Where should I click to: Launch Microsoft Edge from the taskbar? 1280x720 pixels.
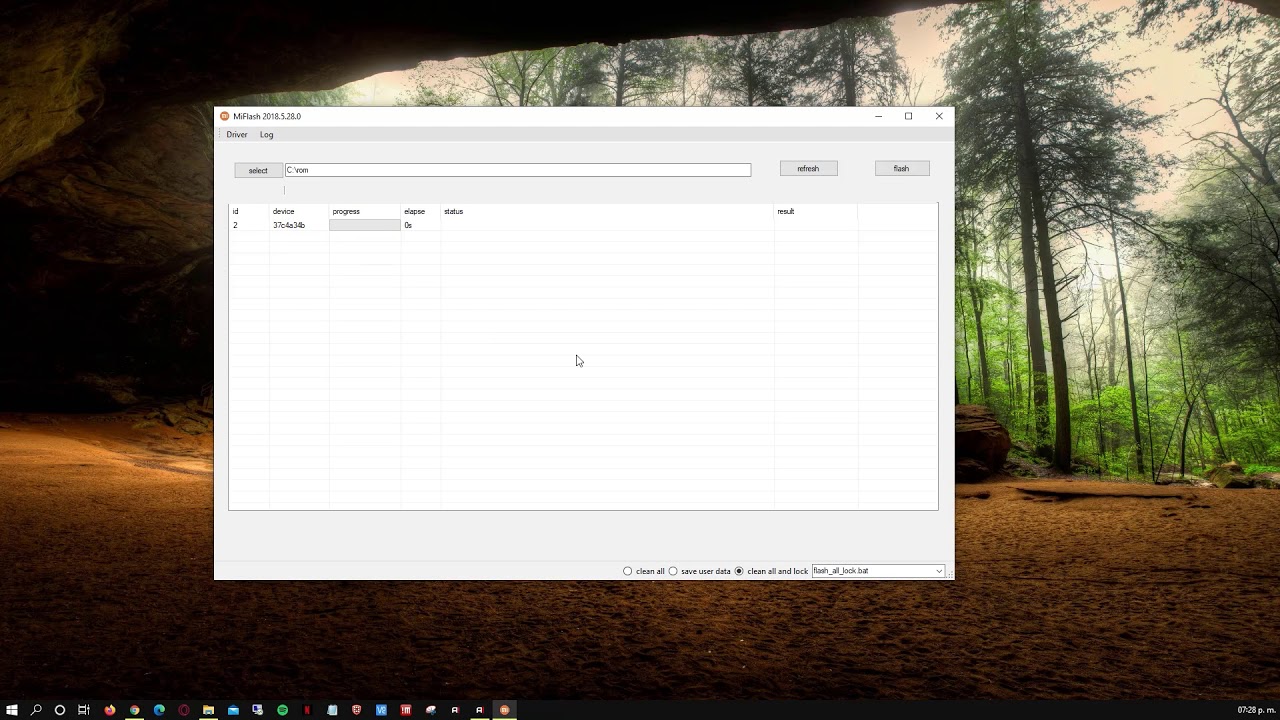tap(159, 710)
